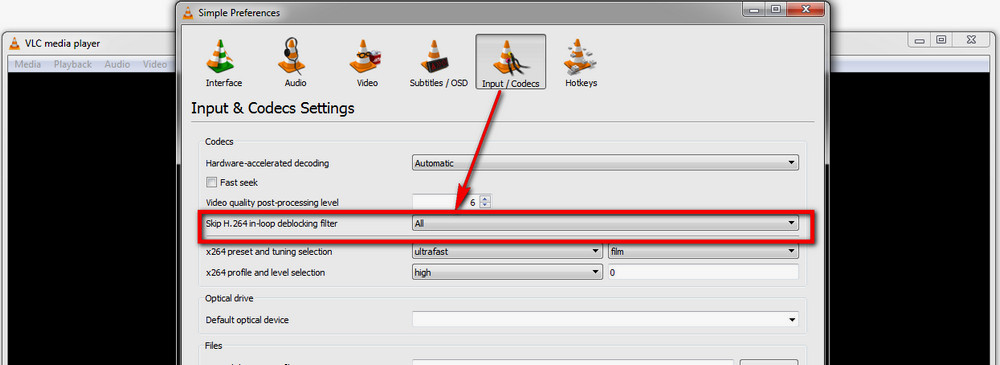
Task: Open Skip H.264 in-loop deblocking filter dropdown
Action: [x=605, y=223]
